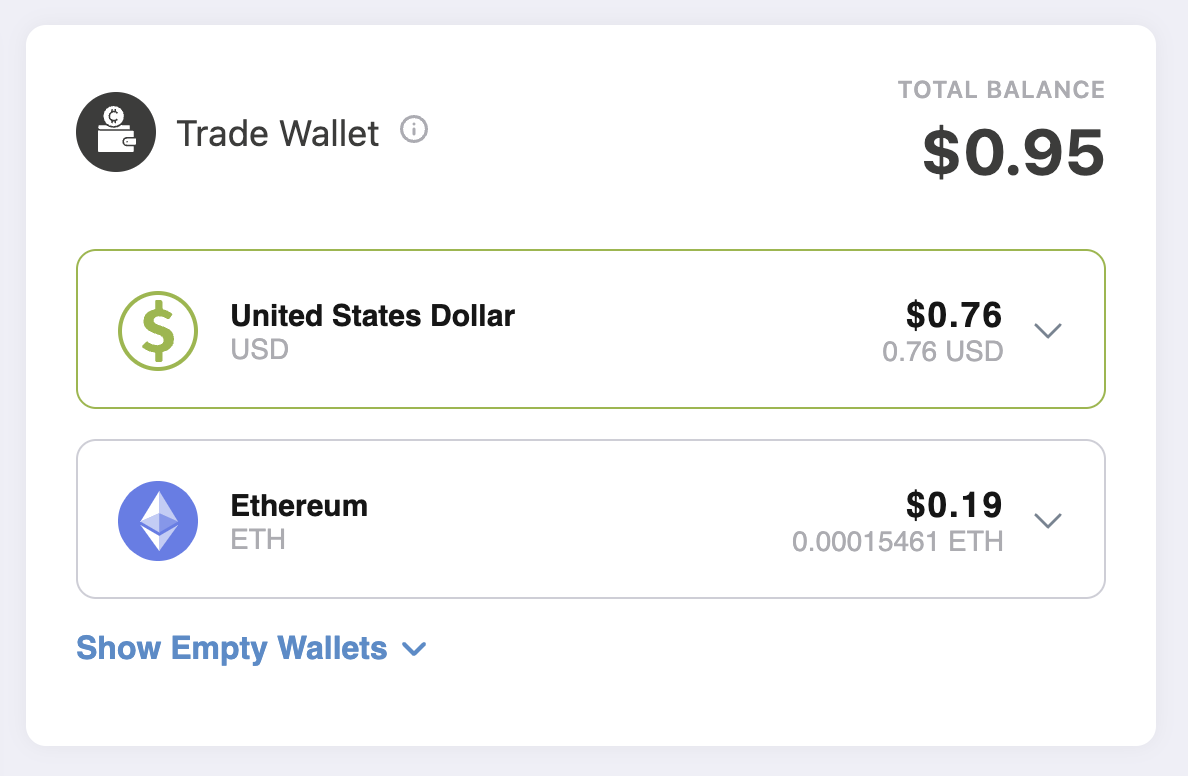Expand the United States Dollar chevron
1188x776 pixels.
(x=1048, y=330)
